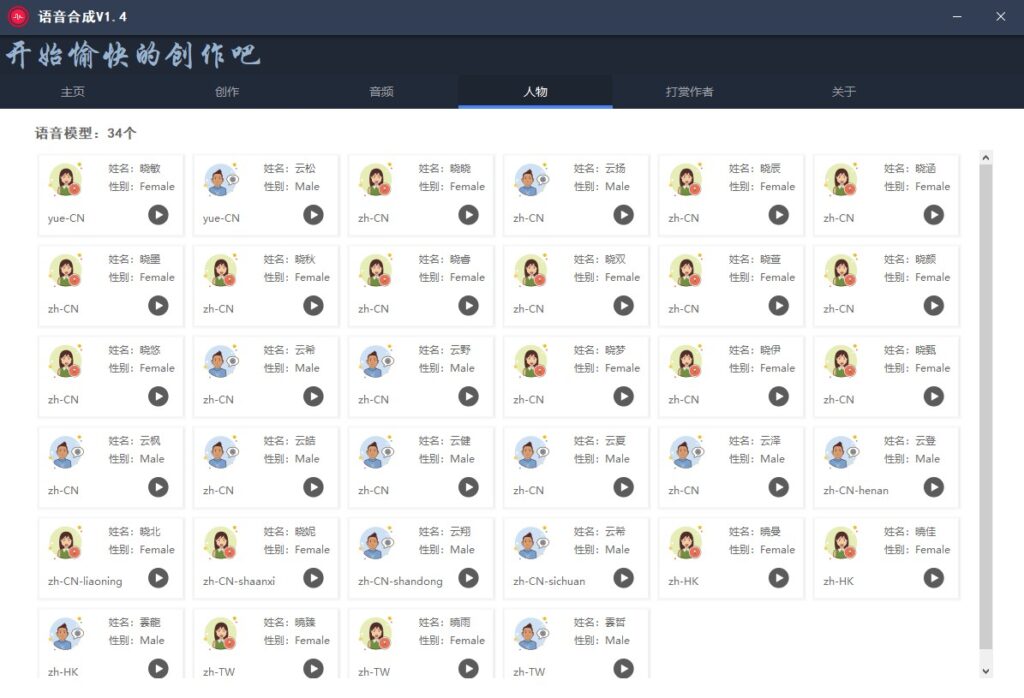The width and height of the screenshot is (1024, 698).
Task: Play the zh-CN-liaoning voice preview
Action: [158, 578]
